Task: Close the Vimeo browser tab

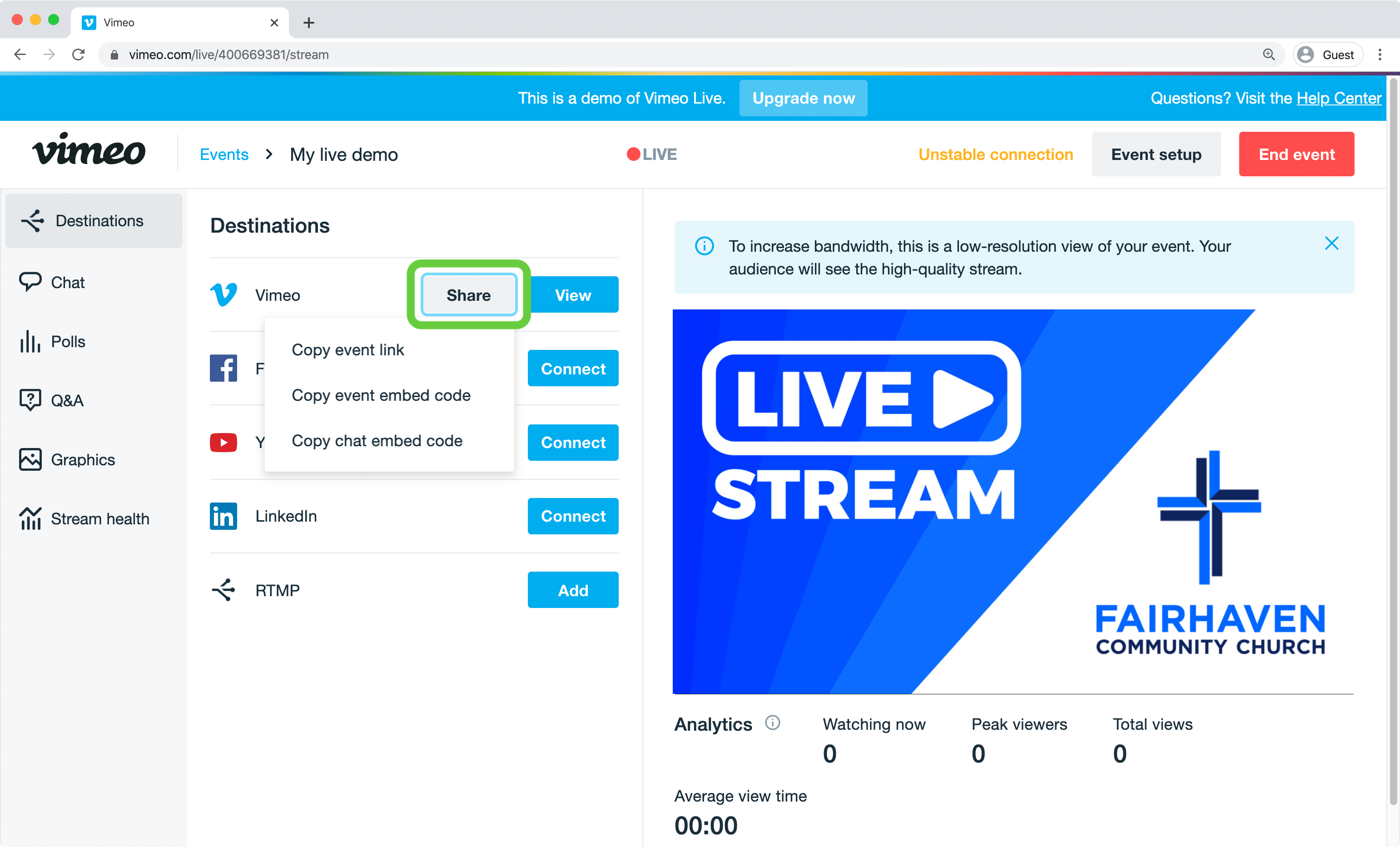Action: click(274, 23)
